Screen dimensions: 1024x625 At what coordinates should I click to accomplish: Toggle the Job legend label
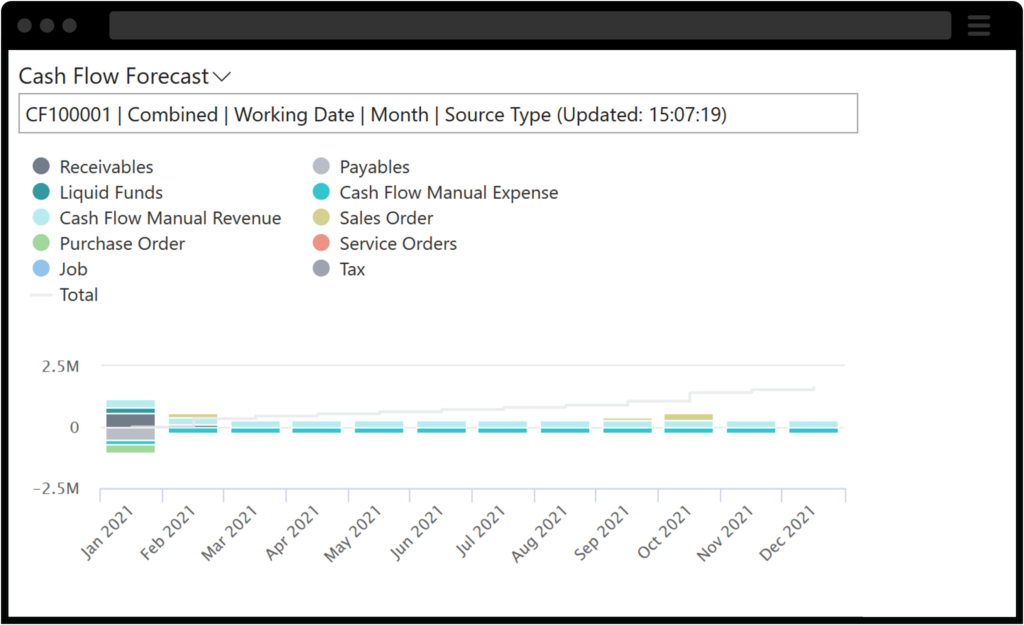coord(73,269)
